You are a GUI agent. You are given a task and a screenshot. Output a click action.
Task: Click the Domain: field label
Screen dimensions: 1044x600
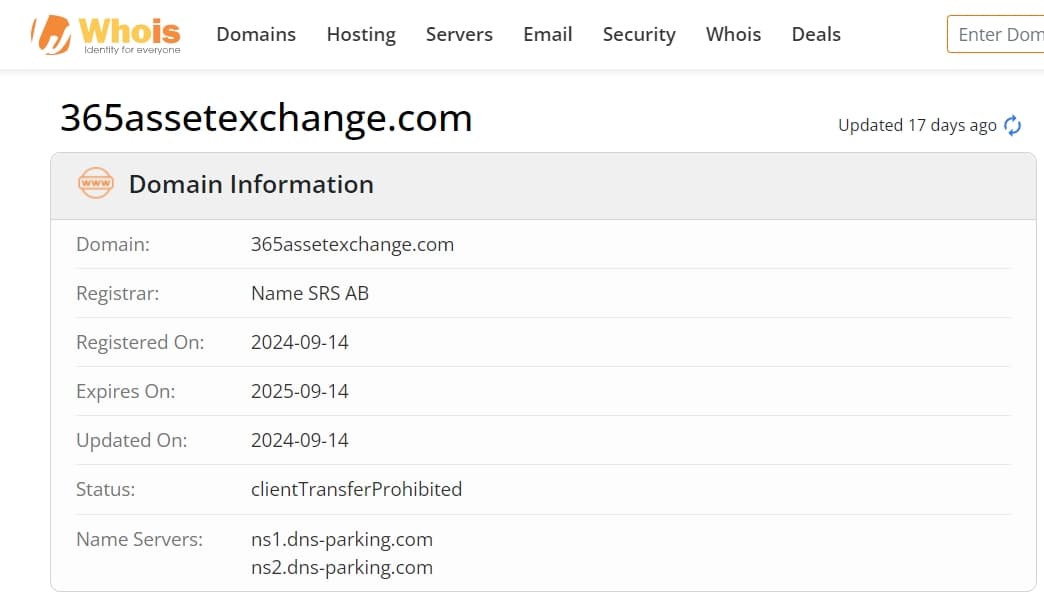click(113, 244)
